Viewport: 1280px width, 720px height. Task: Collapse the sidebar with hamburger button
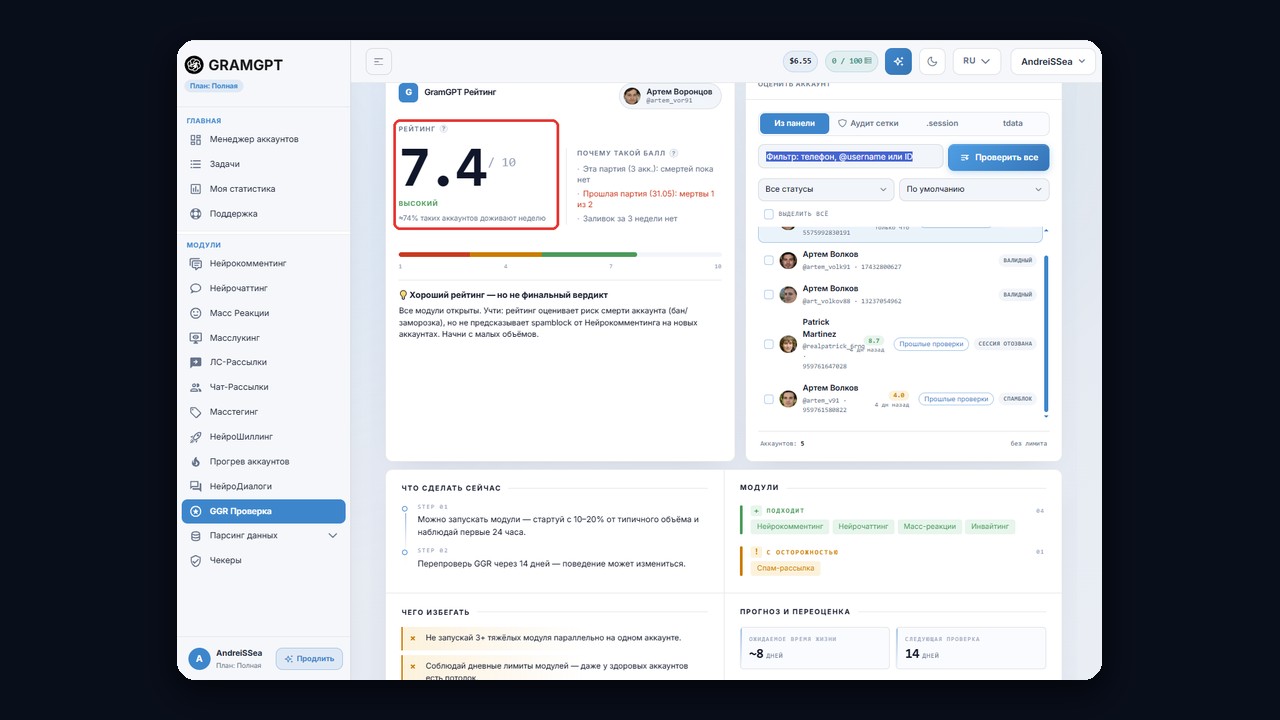tap(379, 61)
